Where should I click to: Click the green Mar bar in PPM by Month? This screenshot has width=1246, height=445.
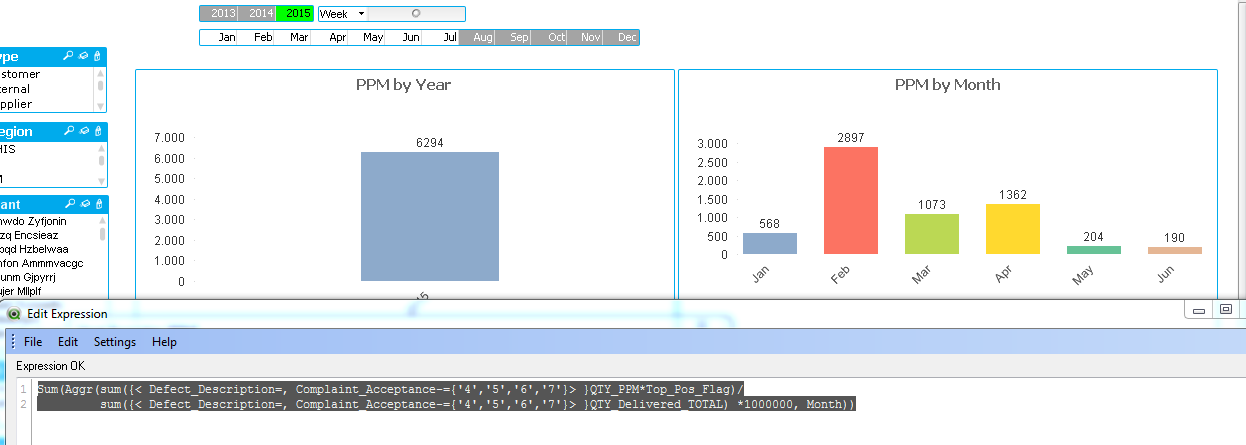pyautogui.click(x=932, y=234)
